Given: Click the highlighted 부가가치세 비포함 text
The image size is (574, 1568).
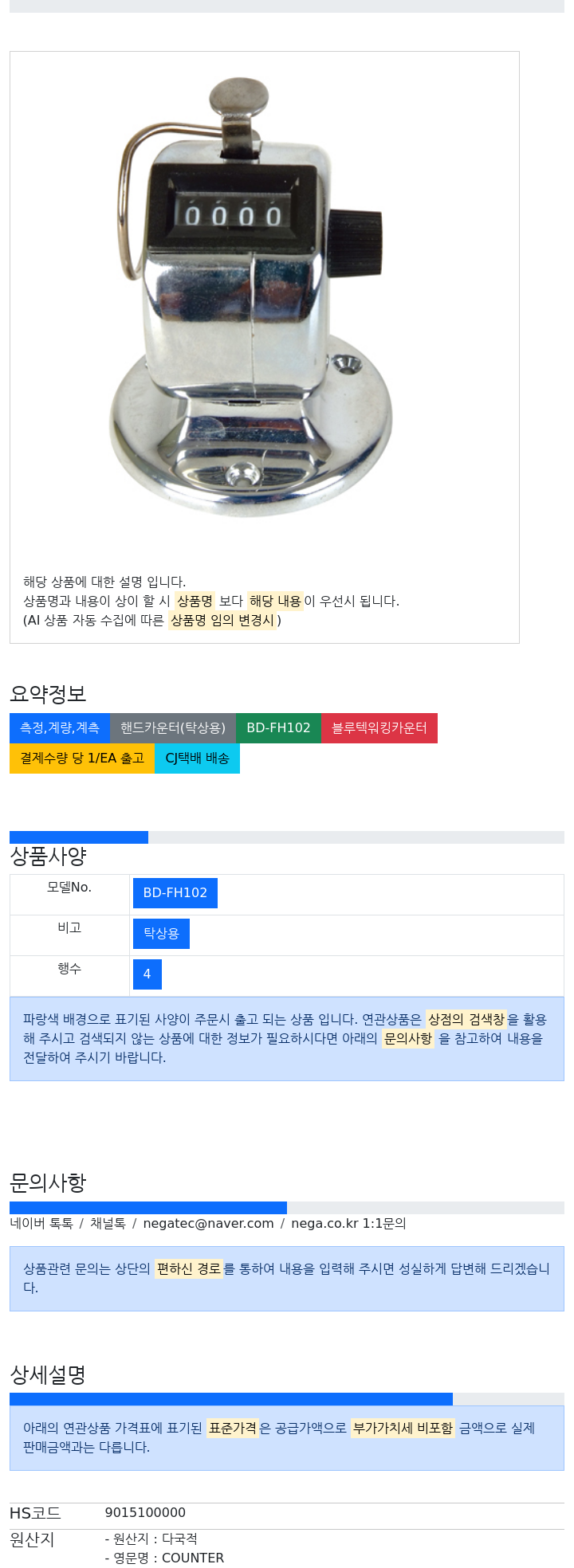Looking at the screenshot, I should (403, 1428).
